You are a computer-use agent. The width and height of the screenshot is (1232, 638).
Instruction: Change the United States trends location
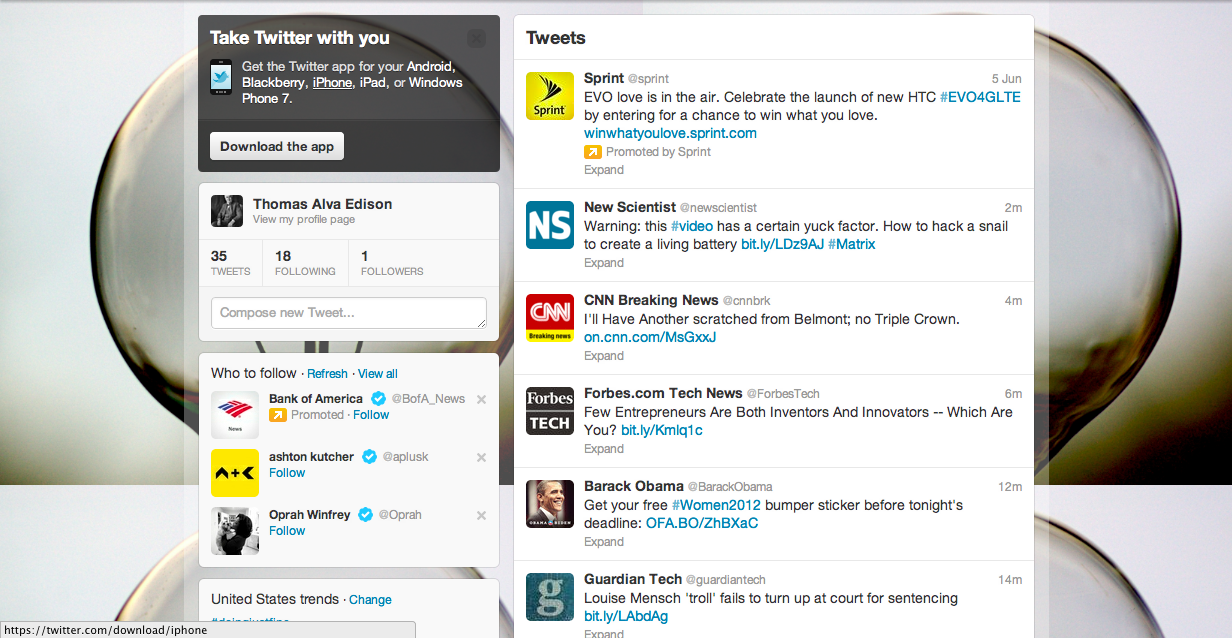click(370, 600)
